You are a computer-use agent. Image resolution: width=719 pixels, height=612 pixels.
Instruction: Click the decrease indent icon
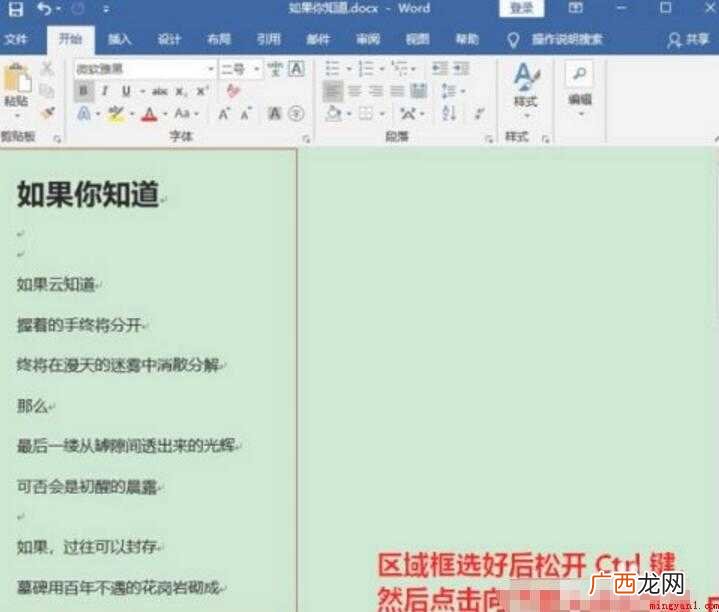coord(440,69)
